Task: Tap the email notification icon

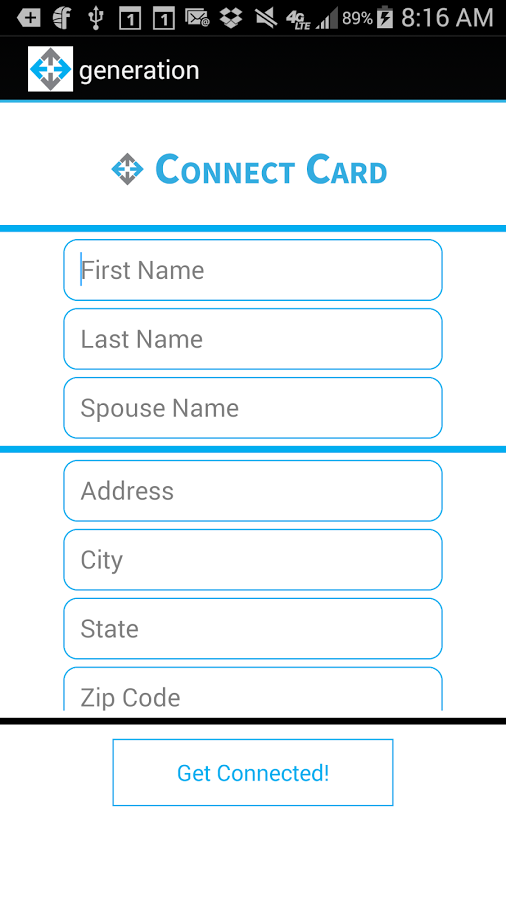Action: 197,18
